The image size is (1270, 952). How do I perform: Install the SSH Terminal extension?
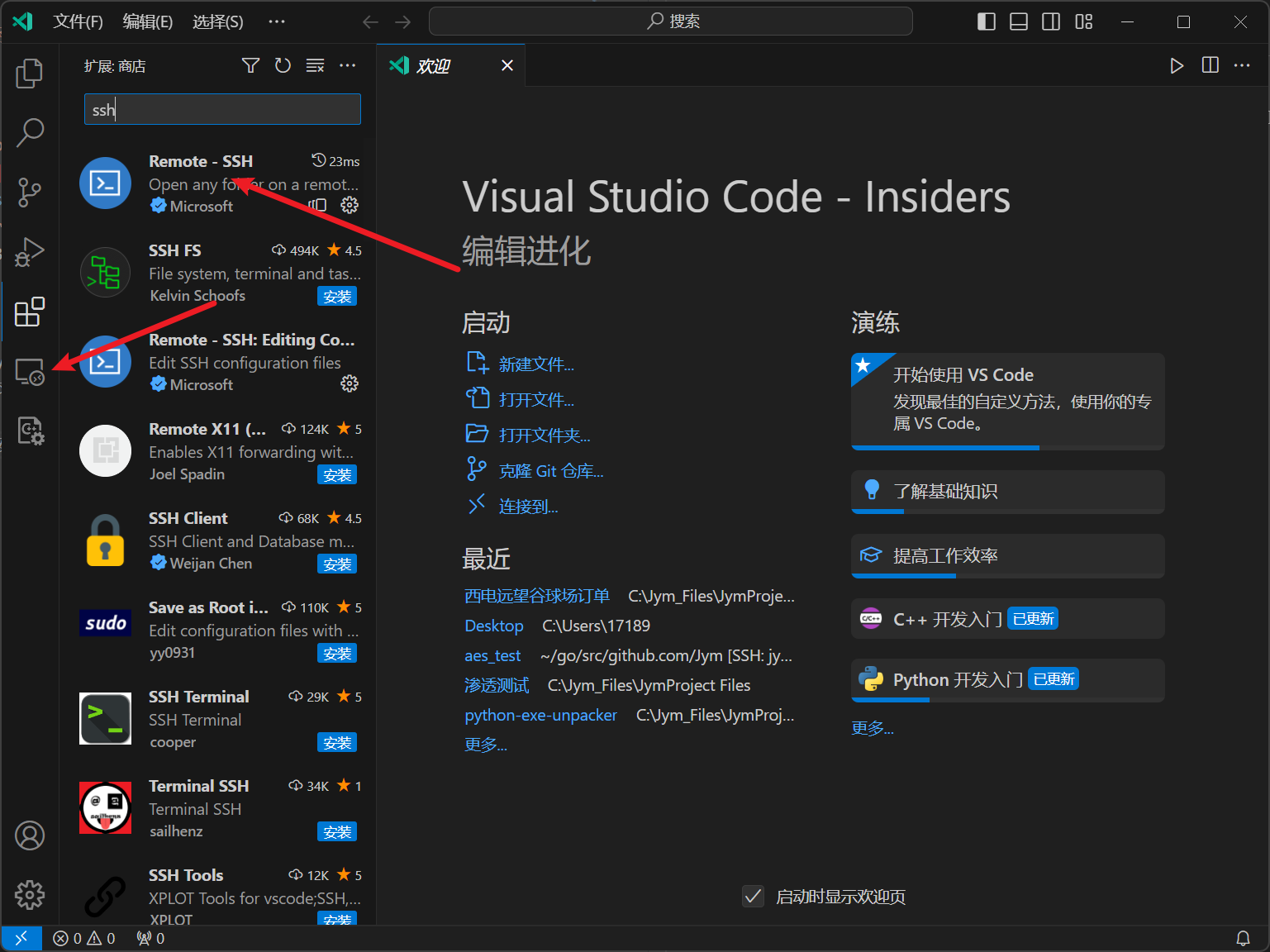click(x=337, y=743)
